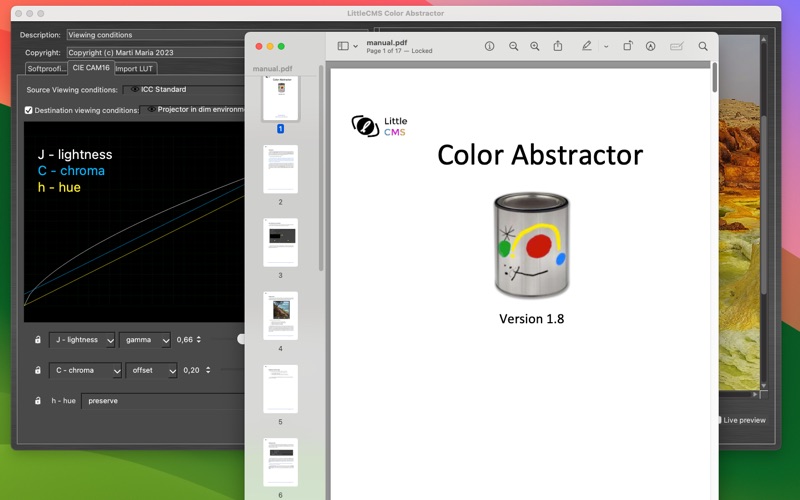
Task: Click the manual.pdf title in toolbar
Action: tap(386, 42)
